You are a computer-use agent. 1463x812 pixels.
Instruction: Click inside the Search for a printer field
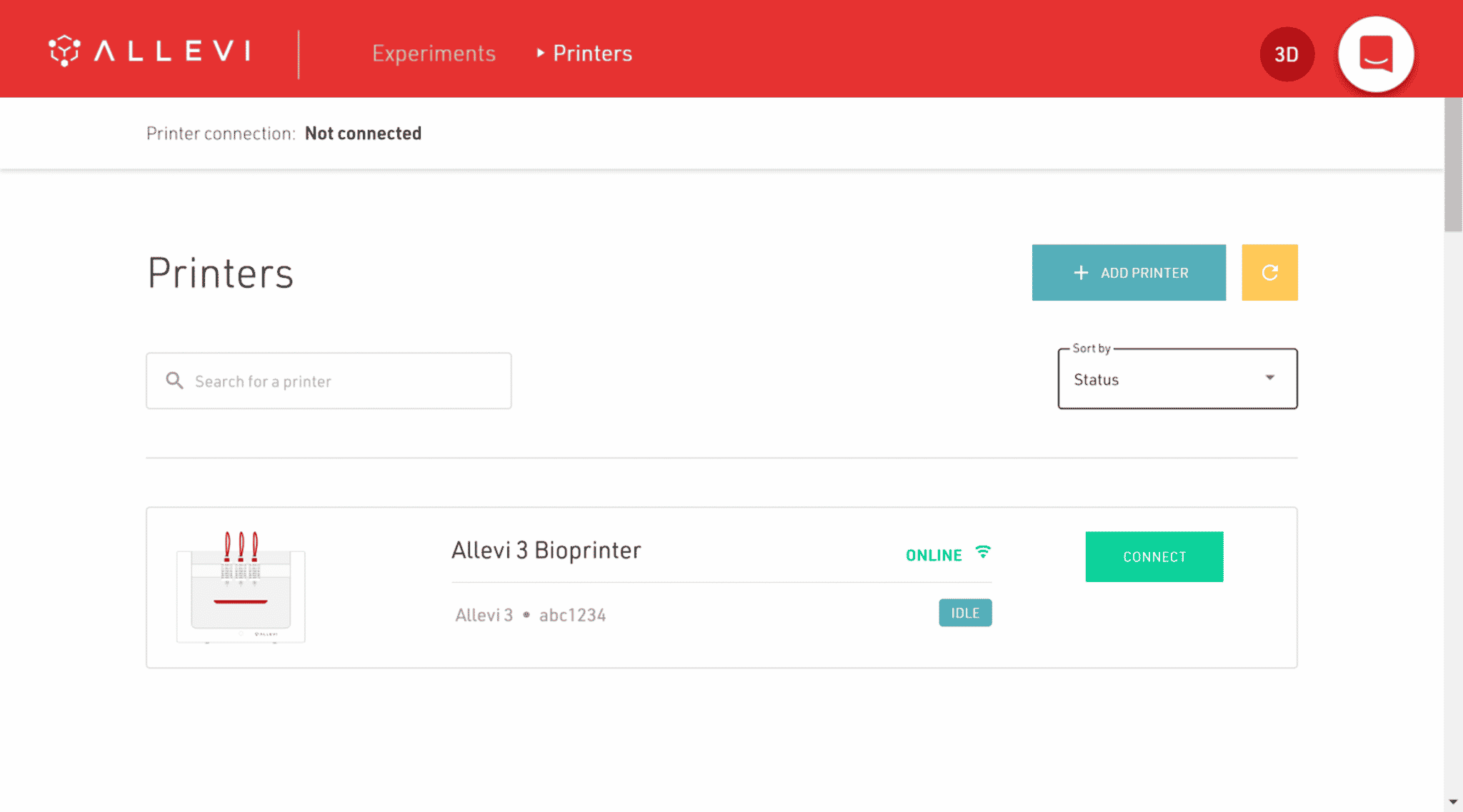coord(329,381)
